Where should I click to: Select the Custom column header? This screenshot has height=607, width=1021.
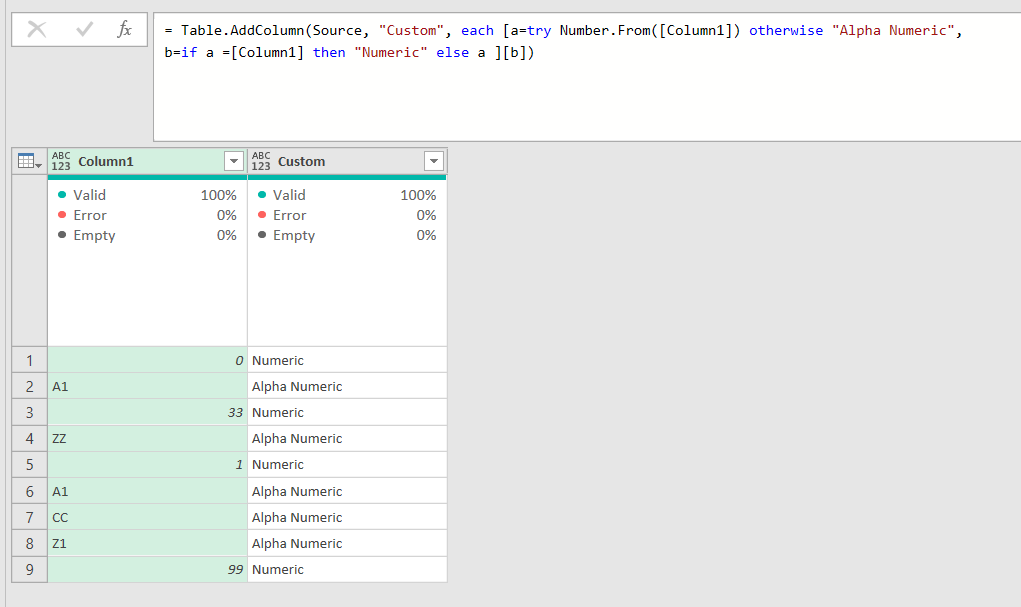click(347, 161)
